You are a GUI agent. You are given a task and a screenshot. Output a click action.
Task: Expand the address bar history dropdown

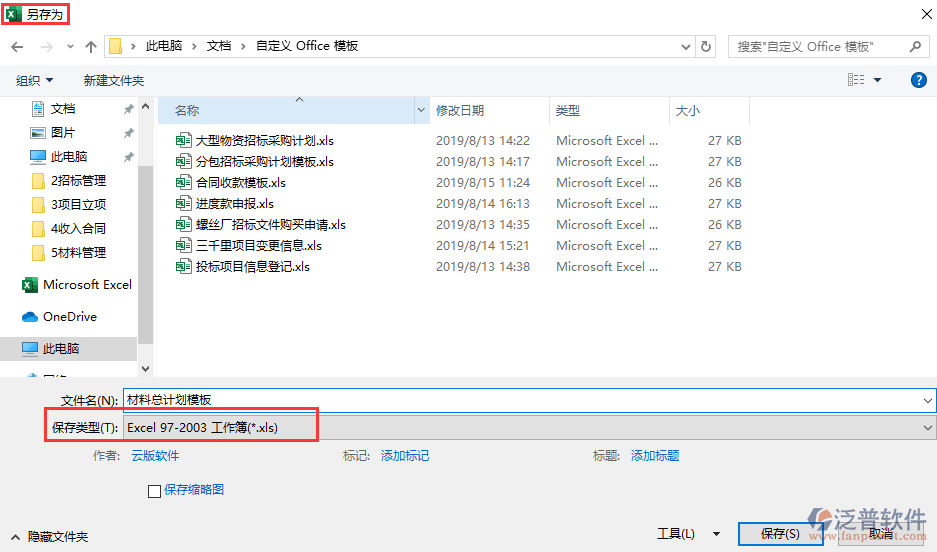coord(685,47)
